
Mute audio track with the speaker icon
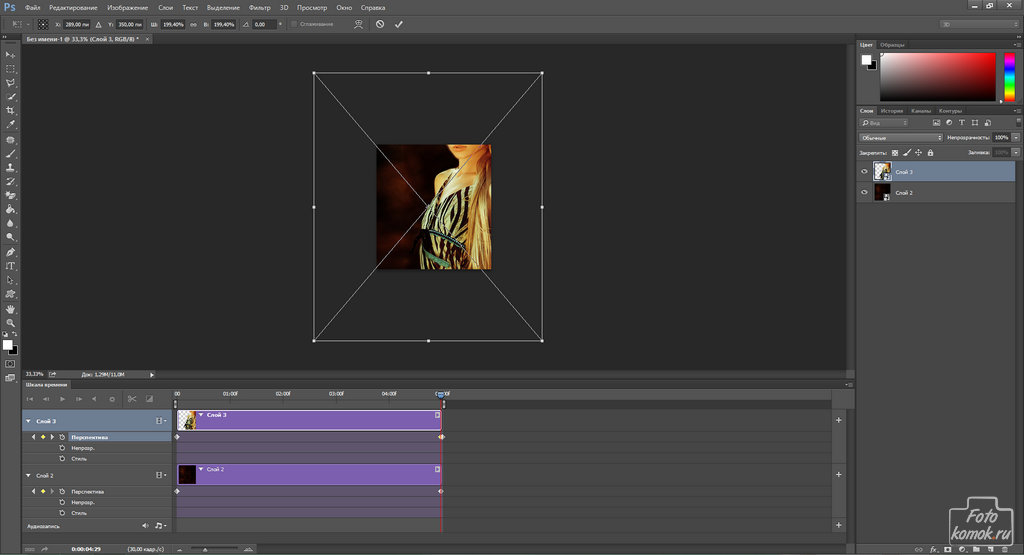145,525
